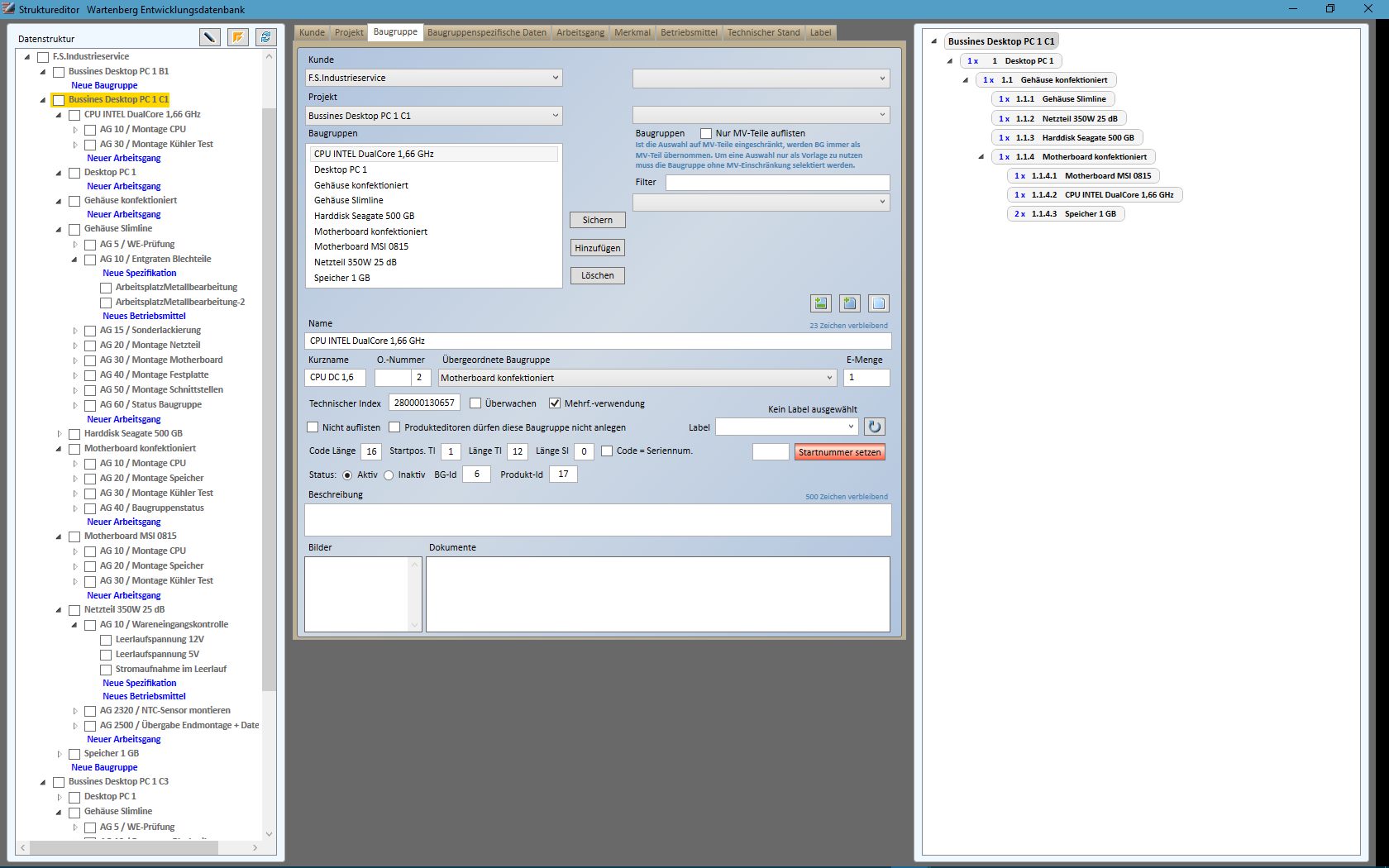1389x868 pixels.
Task: Tick the checkbox of highlighted Bussines Desktop PC 1 C1
Action: (x=59, y=100)
